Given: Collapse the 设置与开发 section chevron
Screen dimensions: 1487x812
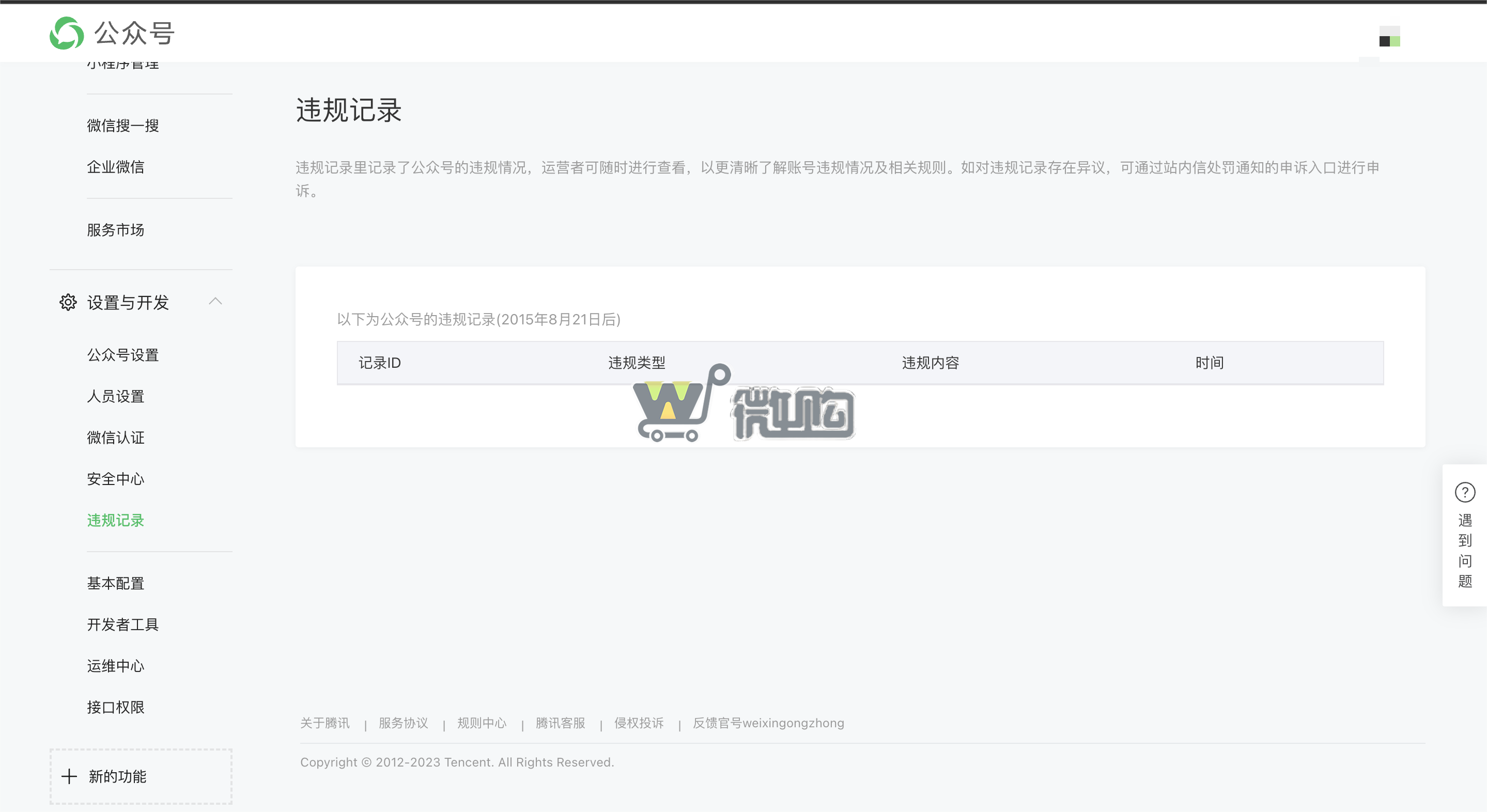Looking at the screenshot, I should pos(216,301).
